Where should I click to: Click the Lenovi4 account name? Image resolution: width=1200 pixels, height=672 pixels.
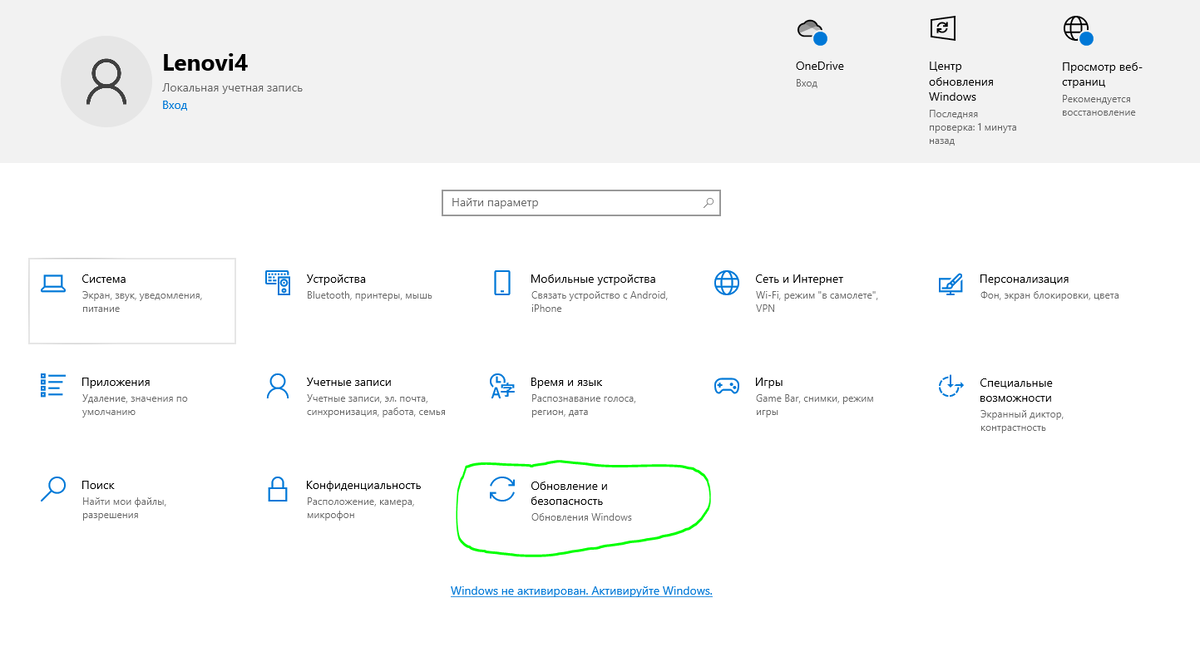click(205, 63)
